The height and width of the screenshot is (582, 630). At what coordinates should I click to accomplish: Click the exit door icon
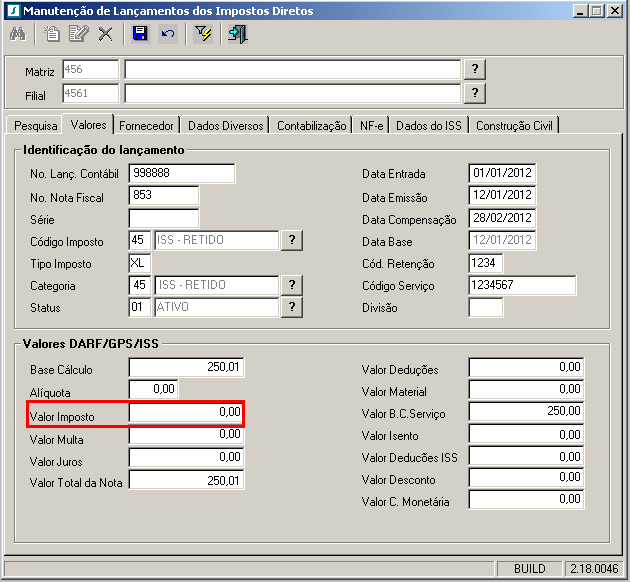point(237,34)
